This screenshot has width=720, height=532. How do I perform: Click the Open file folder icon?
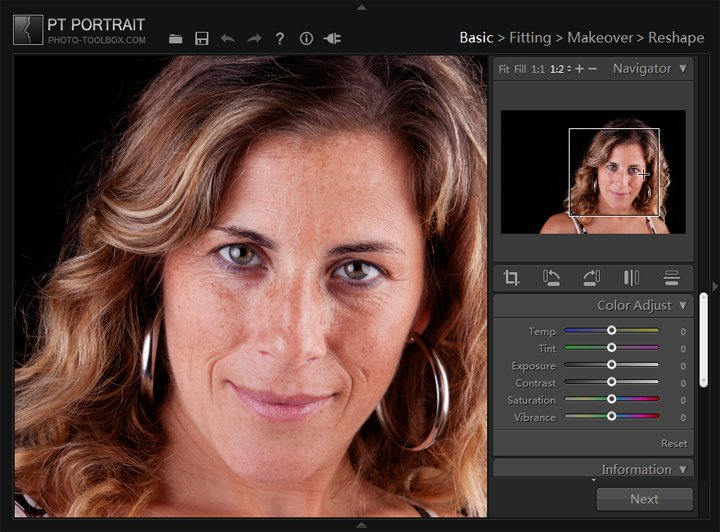point(176,38)
